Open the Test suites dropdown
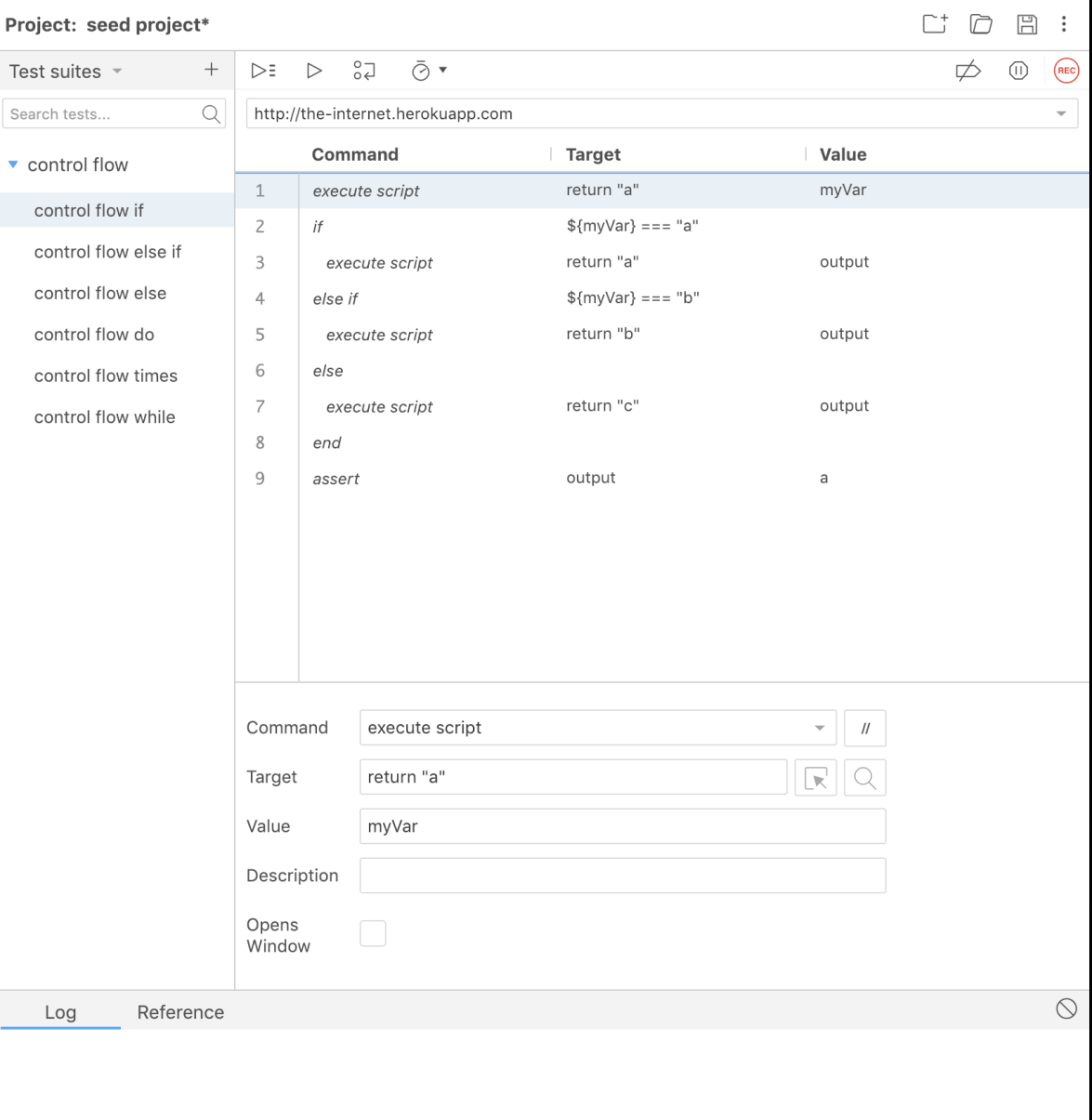This screenshot has width=1092, height=1120. click(x=115, y=71)
